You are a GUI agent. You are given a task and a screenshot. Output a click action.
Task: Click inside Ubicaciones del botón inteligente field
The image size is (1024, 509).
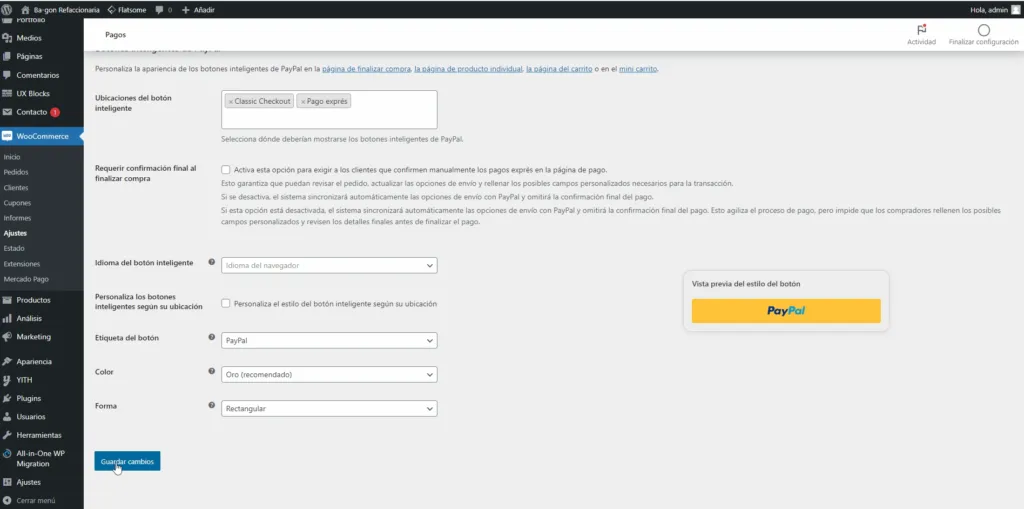click(329, 110)
